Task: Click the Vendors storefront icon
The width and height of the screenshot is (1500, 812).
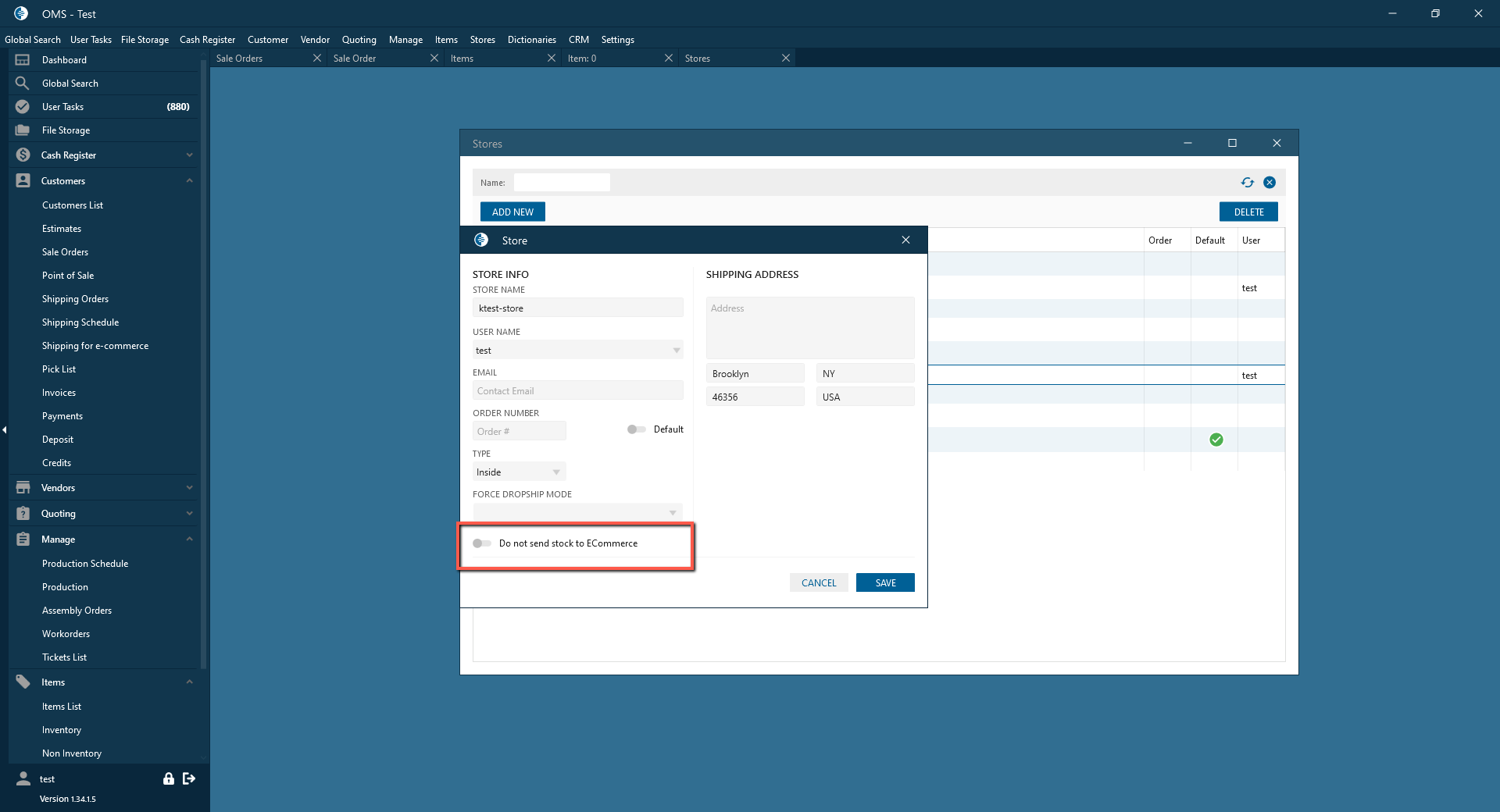Action: 23,488
